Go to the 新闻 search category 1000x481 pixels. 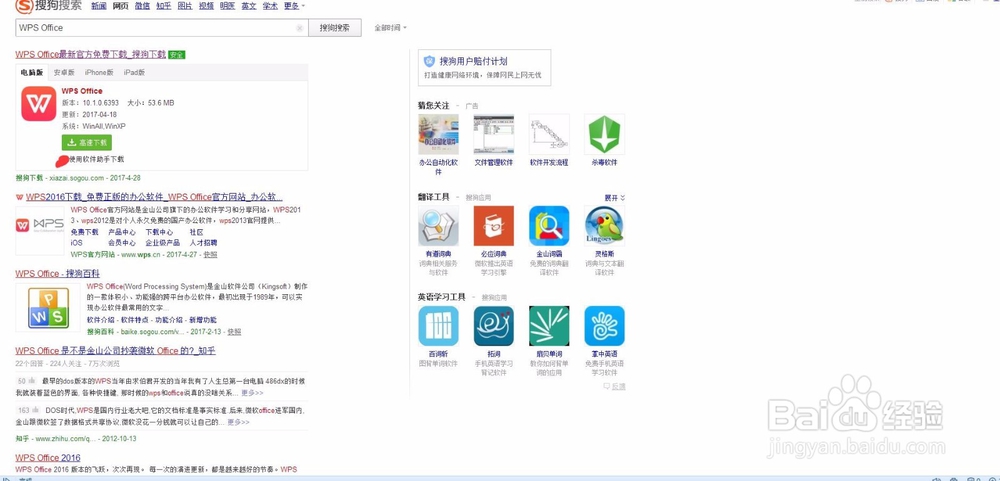coord(99,6)
